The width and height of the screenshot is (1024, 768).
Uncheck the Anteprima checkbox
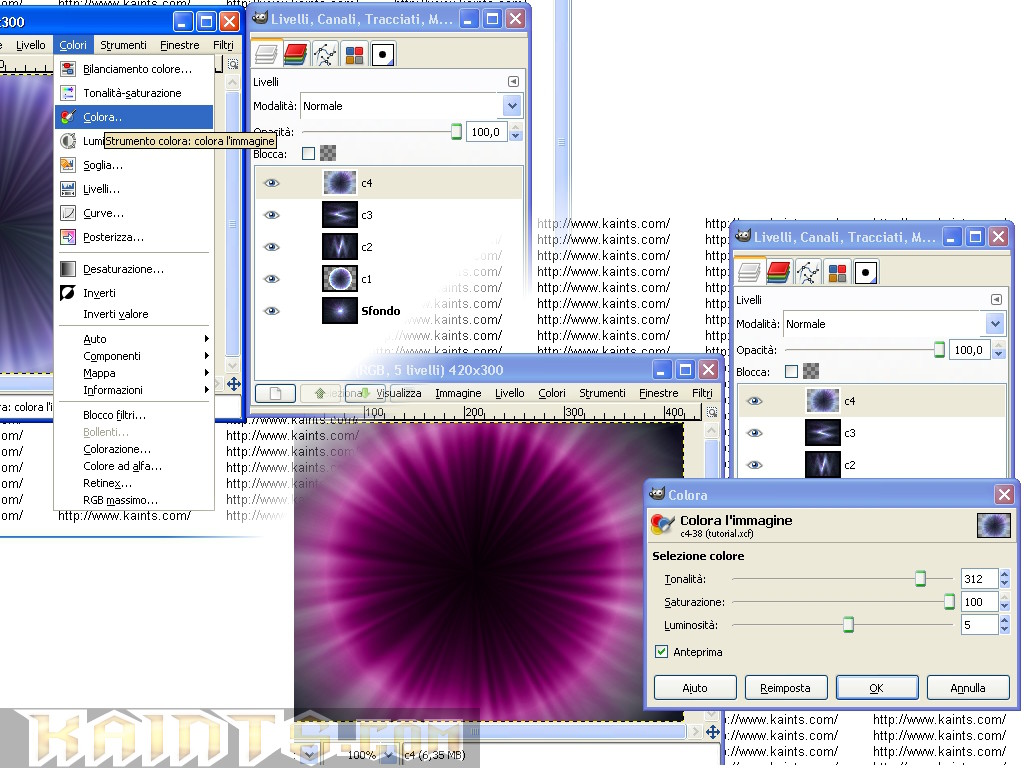tap(662, 652)
